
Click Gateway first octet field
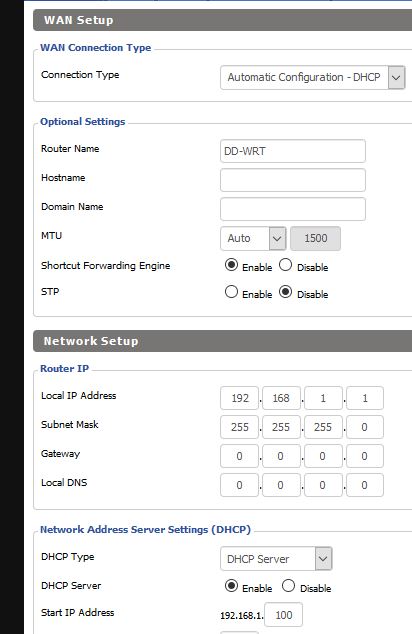point(239,456)
